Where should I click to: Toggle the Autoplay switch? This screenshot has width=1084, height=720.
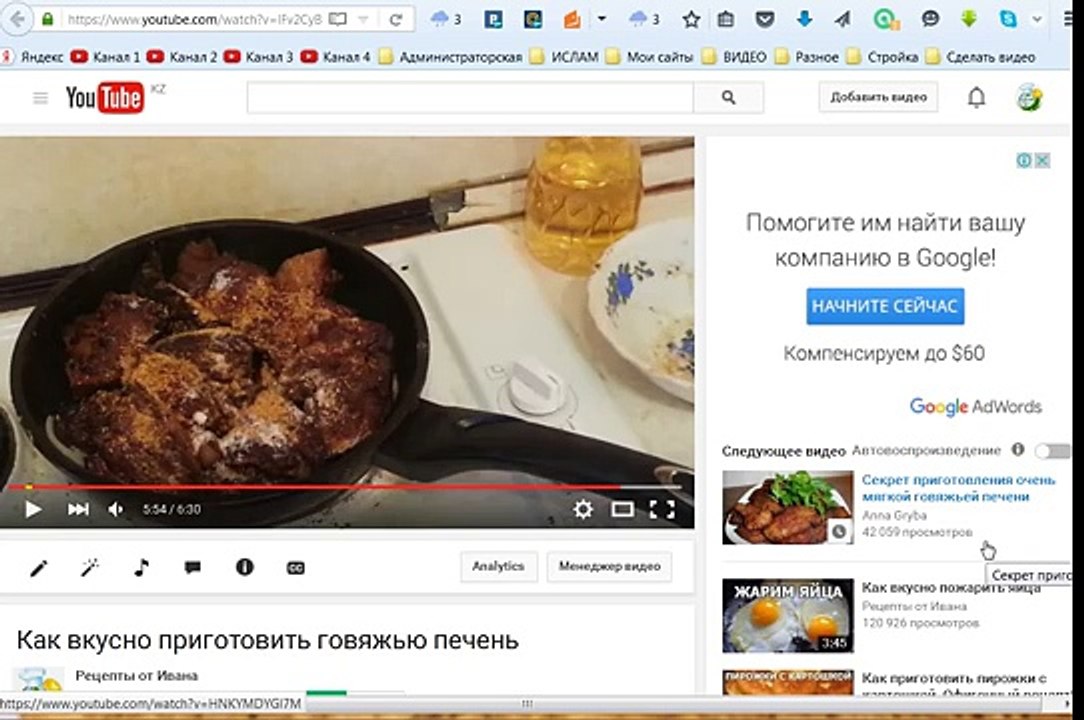(x=1052, y=451)
